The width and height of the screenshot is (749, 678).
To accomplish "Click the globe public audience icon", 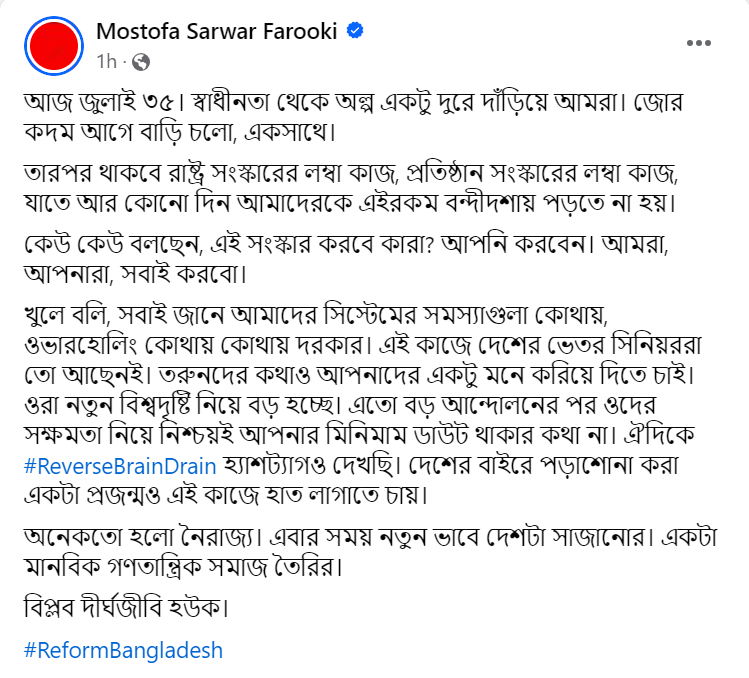I will pyautogui.click(x=141, y=62).
